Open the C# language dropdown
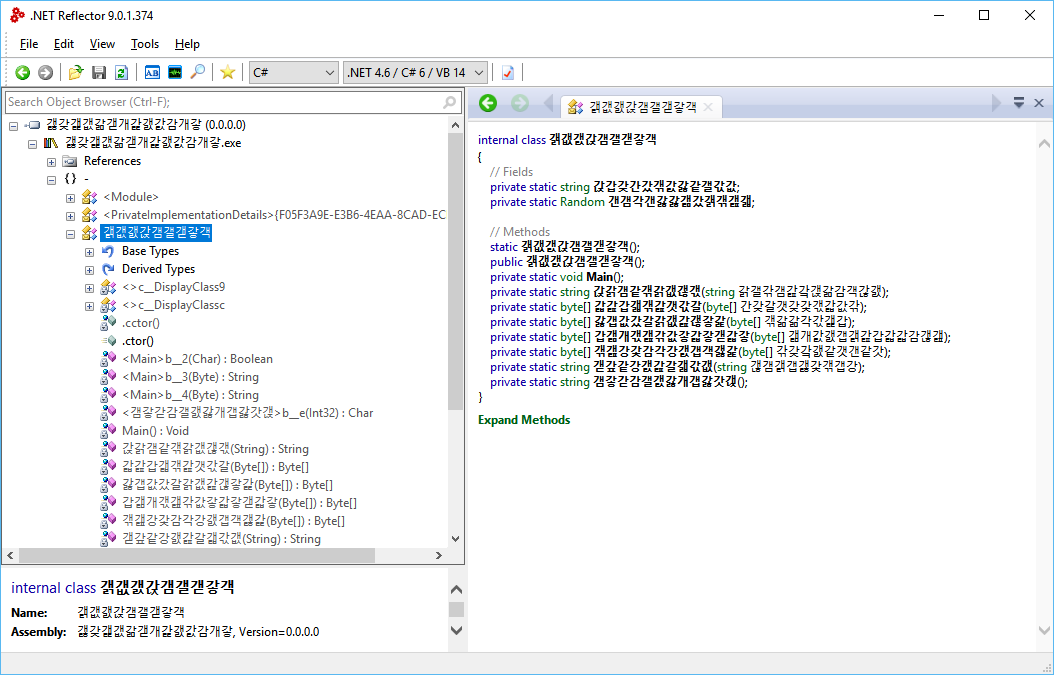The width and height of the screenshot is (1054, 675). [294, 72]
